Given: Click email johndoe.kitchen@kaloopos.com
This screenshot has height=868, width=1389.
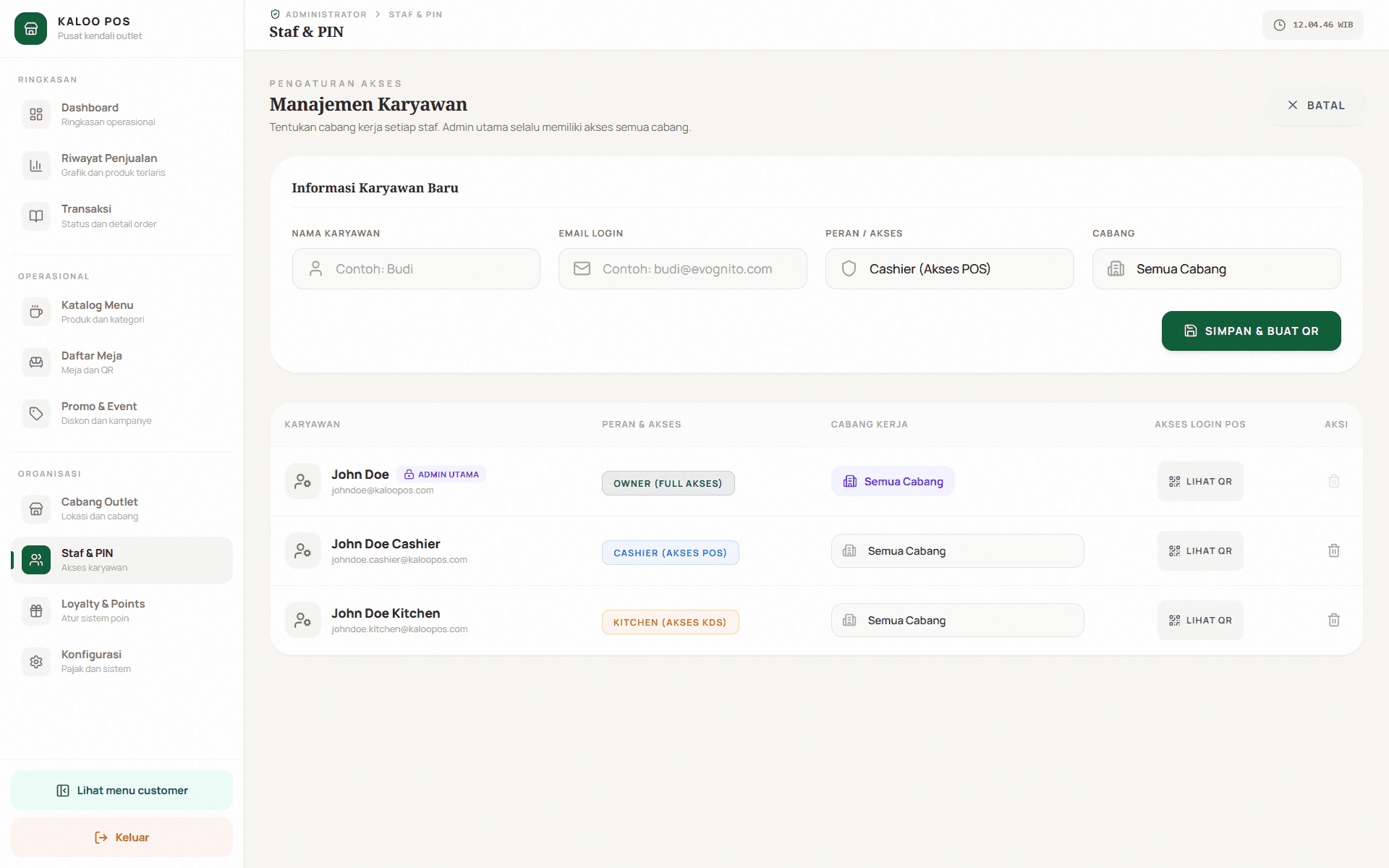Looking at the screenshot, I should pyautogui.click(x=399, y=629).
